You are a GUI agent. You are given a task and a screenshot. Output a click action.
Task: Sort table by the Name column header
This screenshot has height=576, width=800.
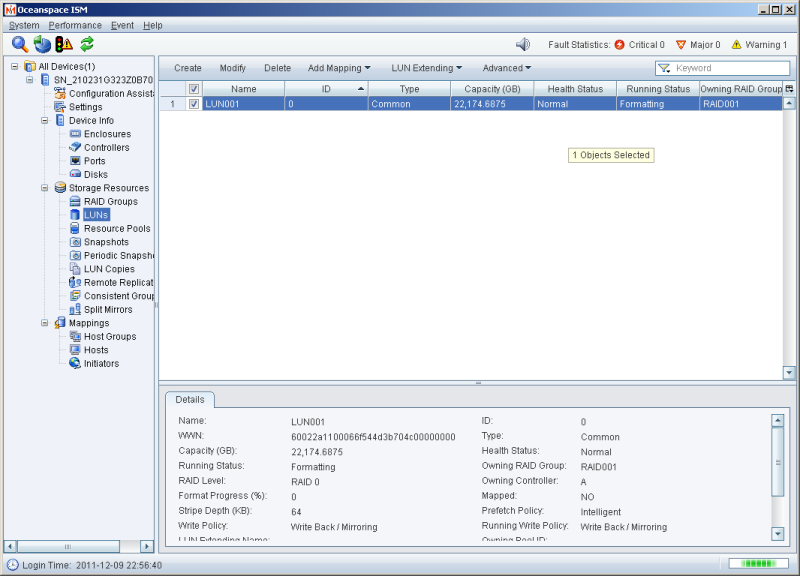[243, 89]
